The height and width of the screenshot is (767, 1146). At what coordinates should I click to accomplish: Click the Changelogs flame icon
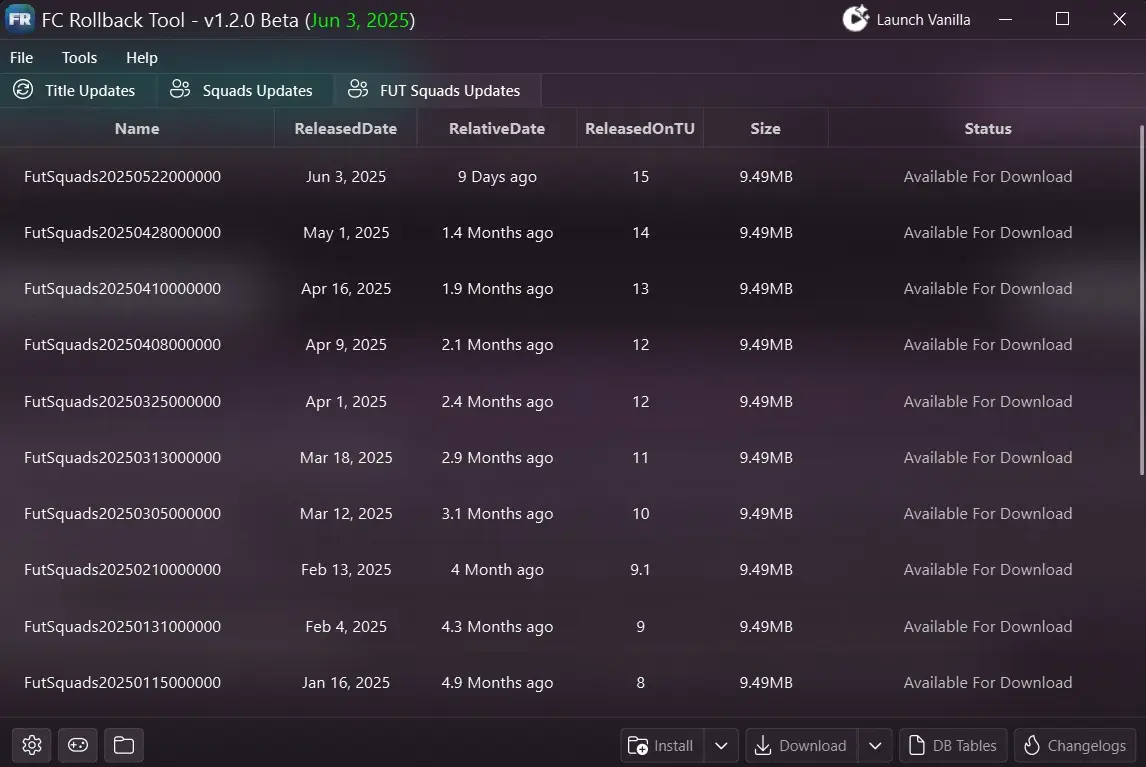pyautogui.click(x=1032, y=745)
